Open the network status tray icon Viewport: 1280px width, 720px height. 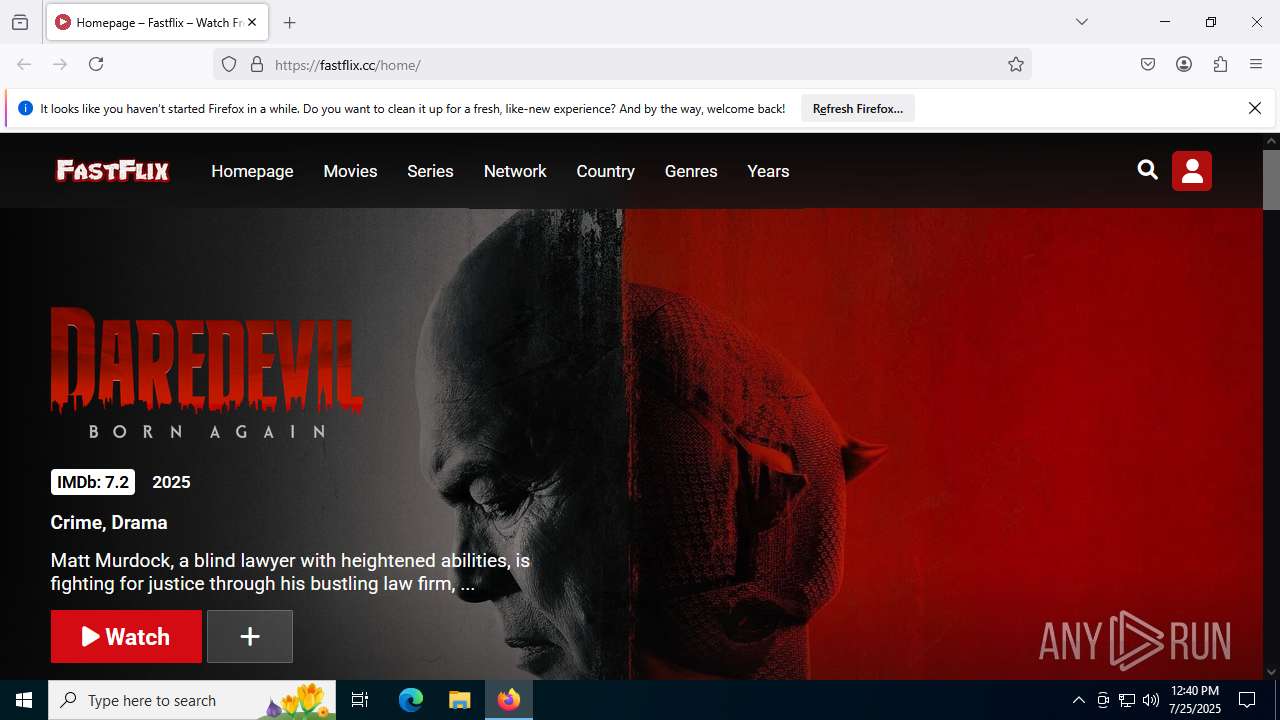point(1127,700)
